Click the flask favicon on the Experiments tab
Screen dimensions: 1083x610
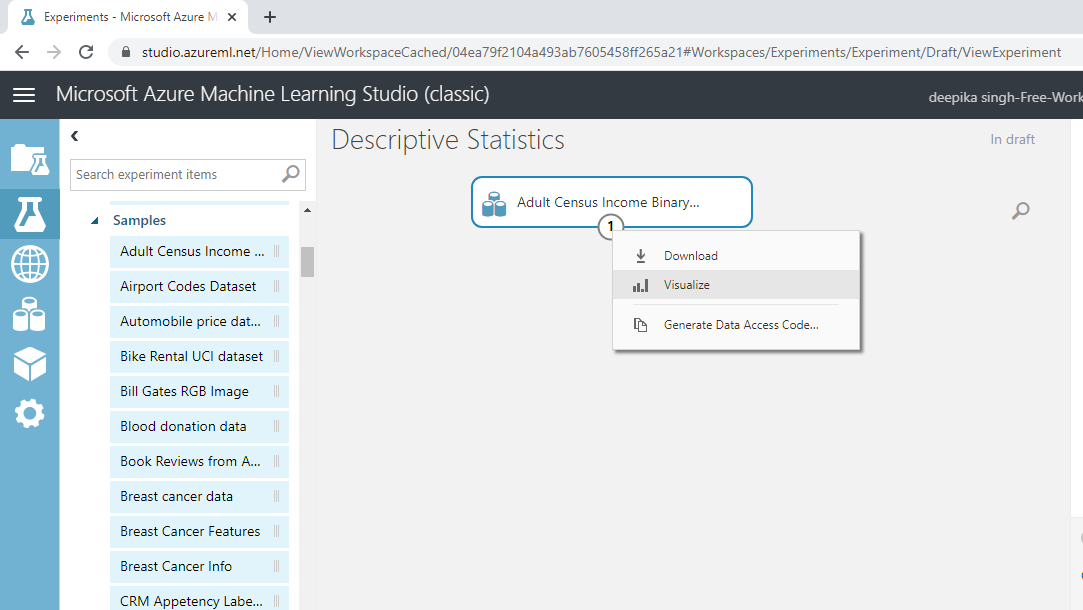point(28,17)
